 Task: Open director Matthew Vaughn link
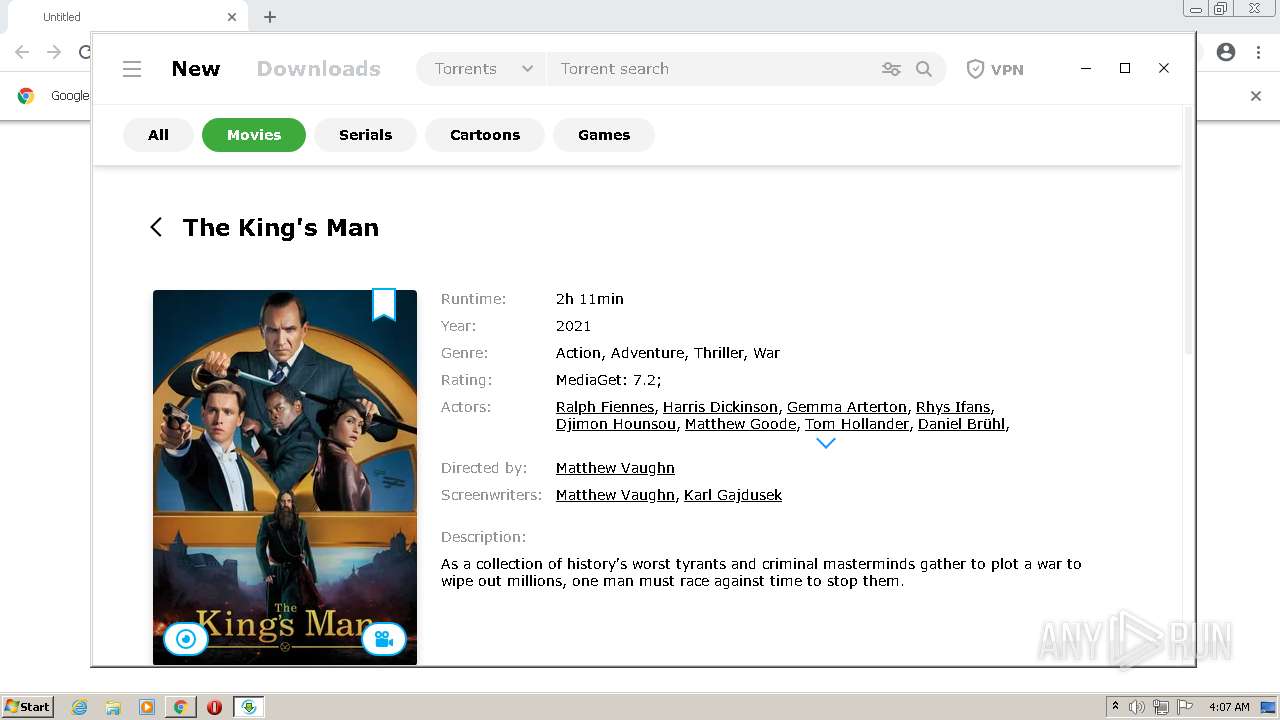click(x=615, y=468)
